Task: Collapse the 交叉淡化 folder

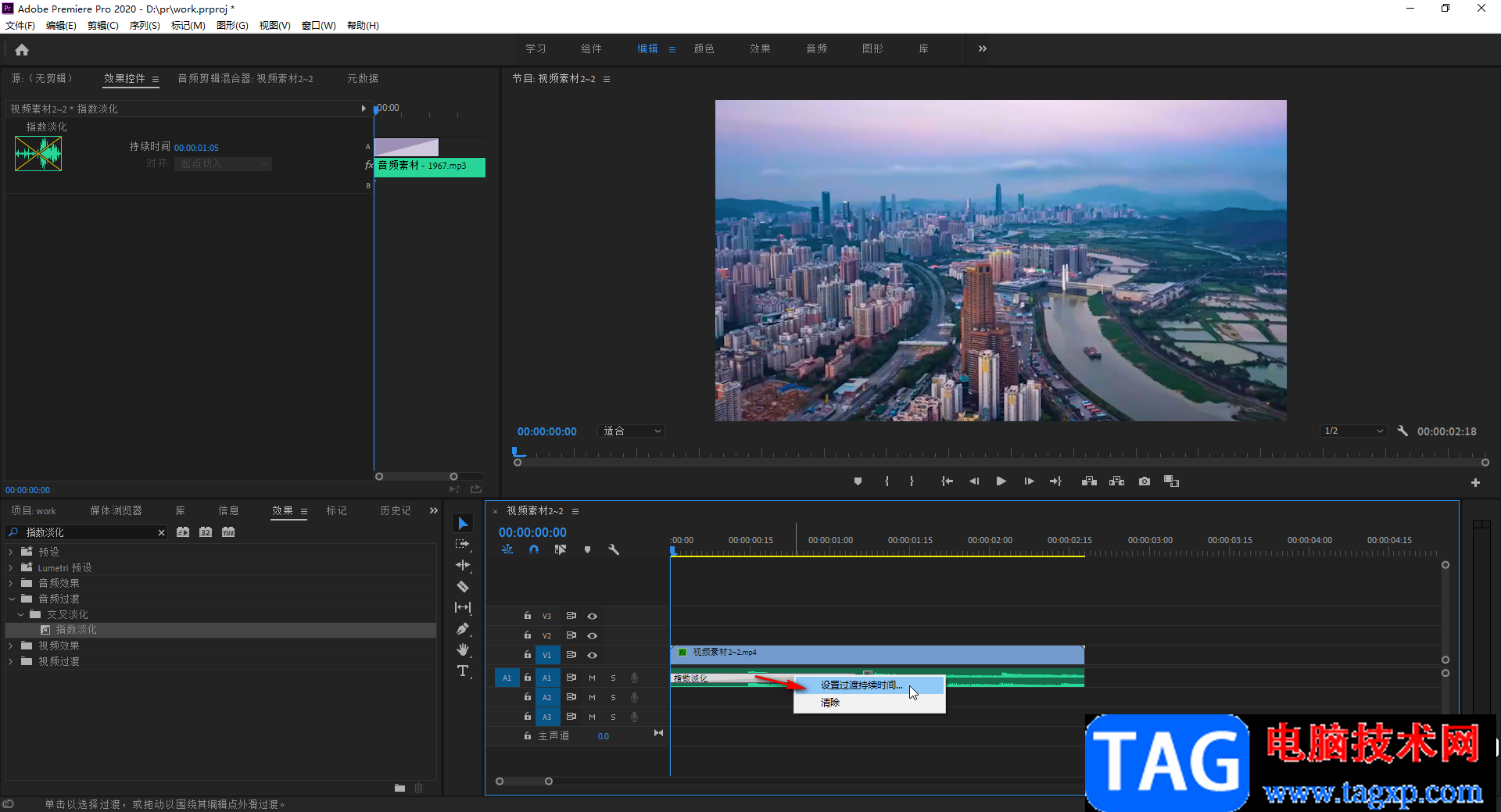Action: pyautogui.click(x=20, y=614)
